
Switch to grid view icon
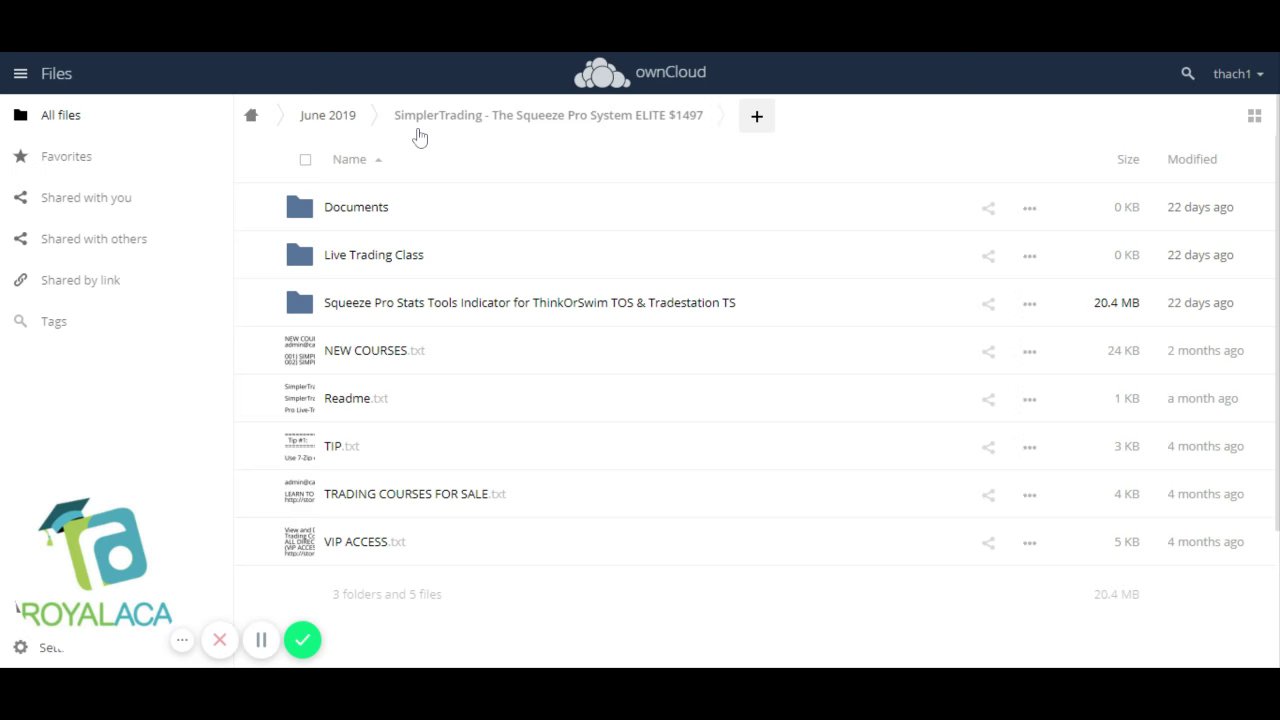[x=1254, y=116]
